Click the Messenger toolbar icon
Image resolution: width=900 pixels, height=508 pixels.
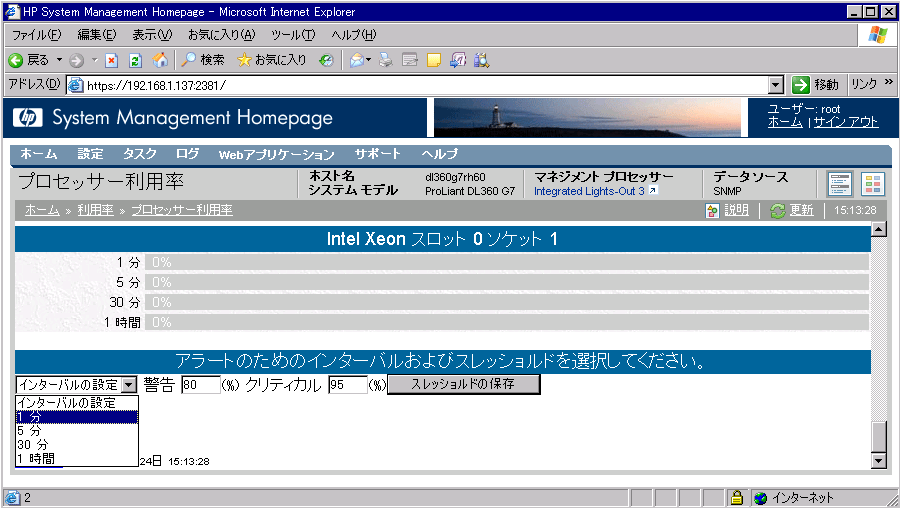pyautogui.click(x=458, y=60)
